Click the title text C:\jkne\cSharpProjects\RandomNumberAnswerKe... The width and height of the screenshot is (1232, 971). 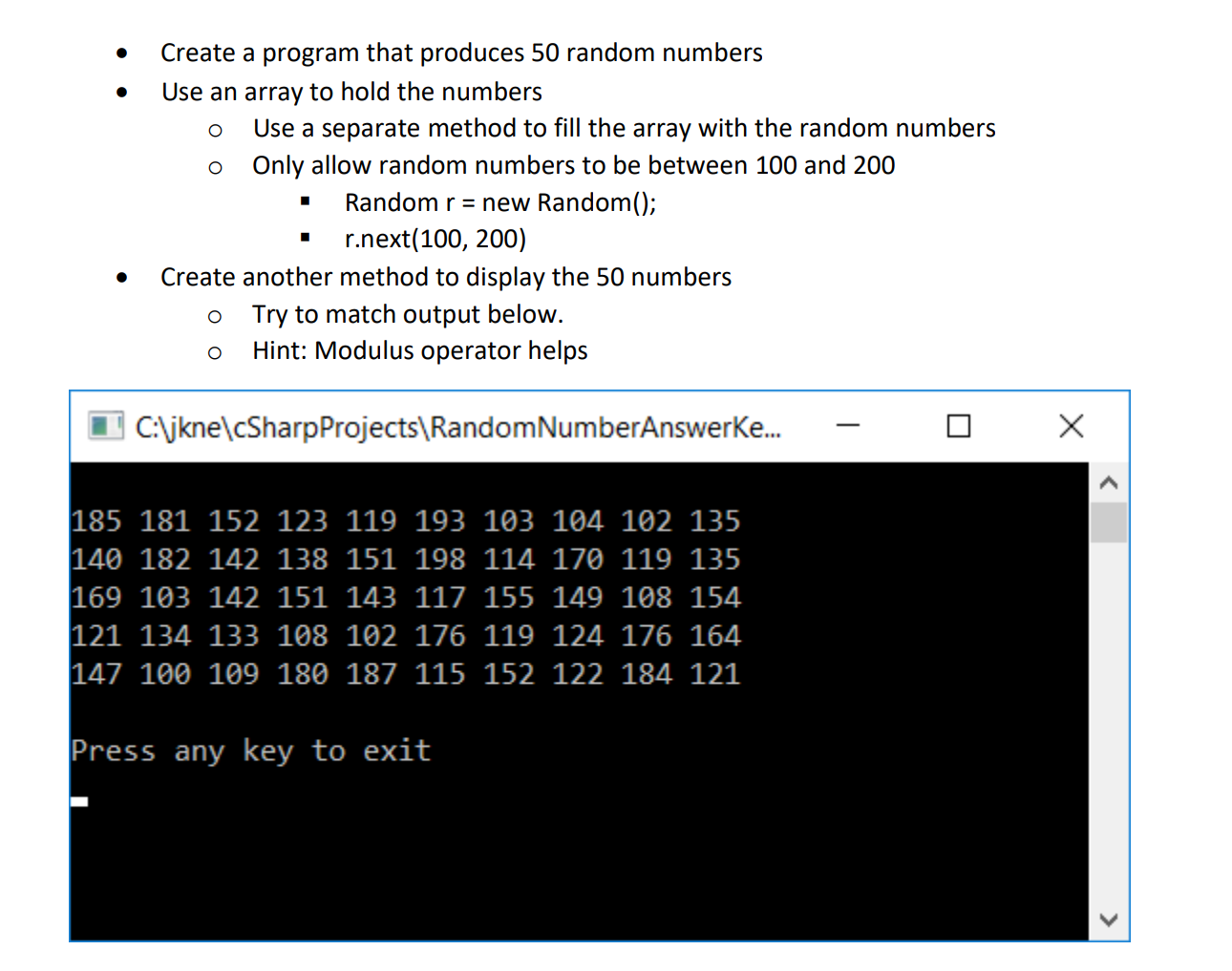tap(457, 427)
